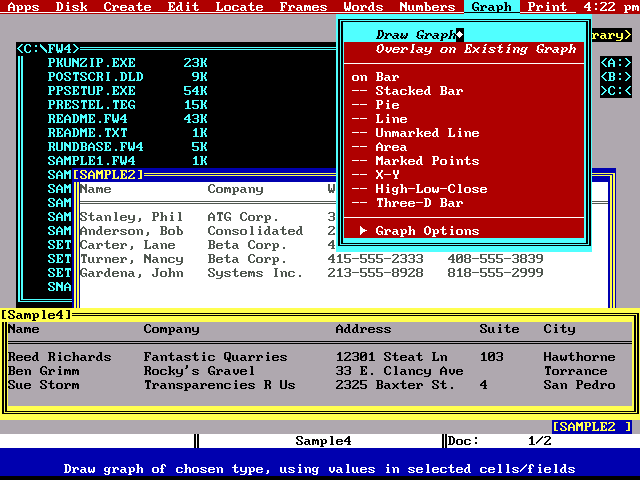Select RUNDBASE.FW4 in the file list
Viewport: 640px width, 480px height.
pyautogui.click(x=96, y=147)
